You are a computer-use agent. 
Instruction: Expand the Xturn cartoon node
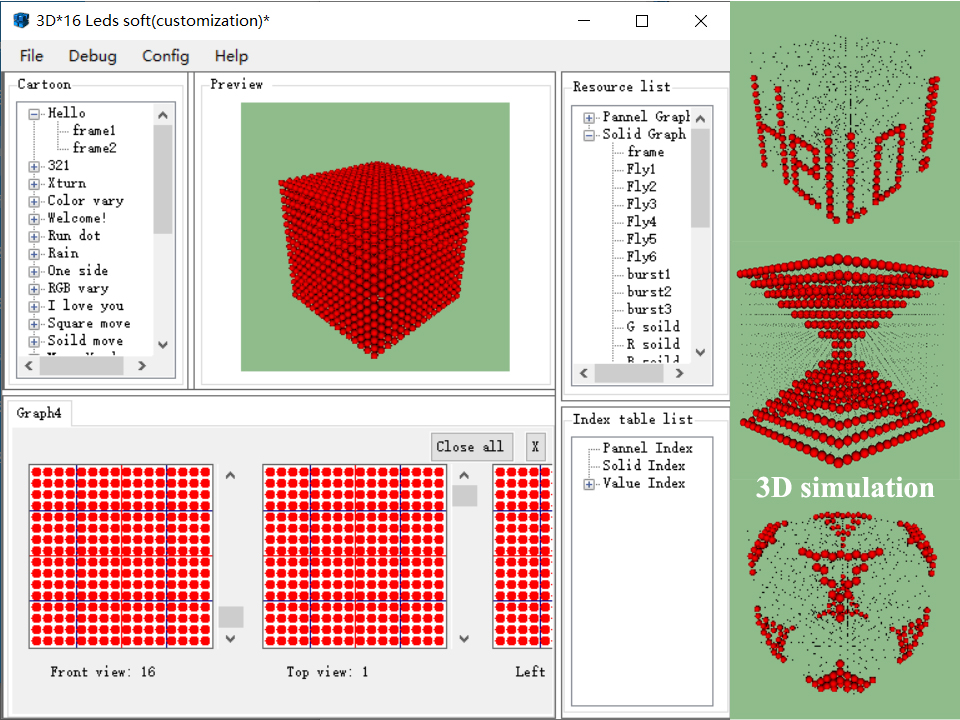(x=34, y=184)
